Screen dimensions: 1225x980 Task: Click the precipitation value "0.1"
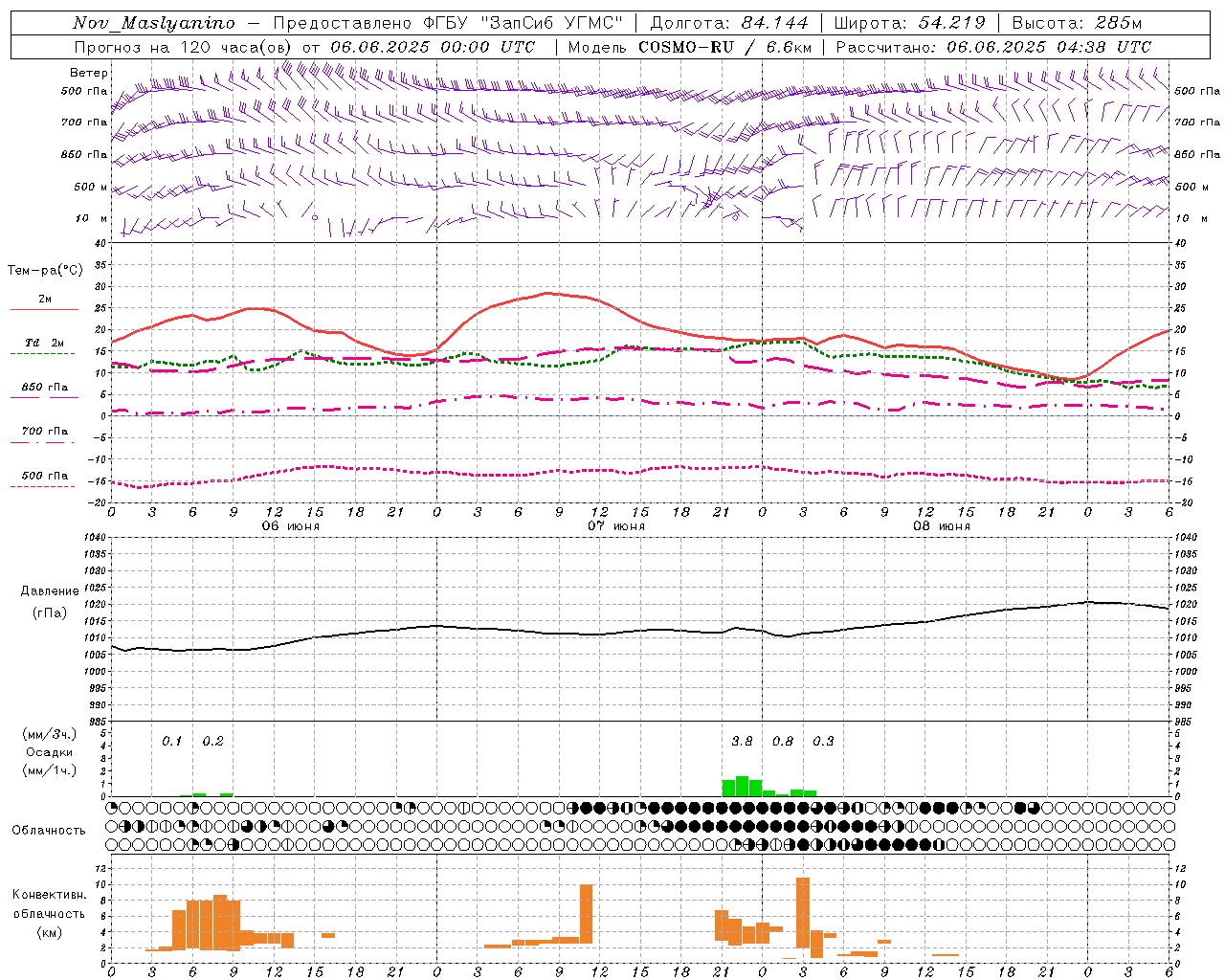(171, 742)
